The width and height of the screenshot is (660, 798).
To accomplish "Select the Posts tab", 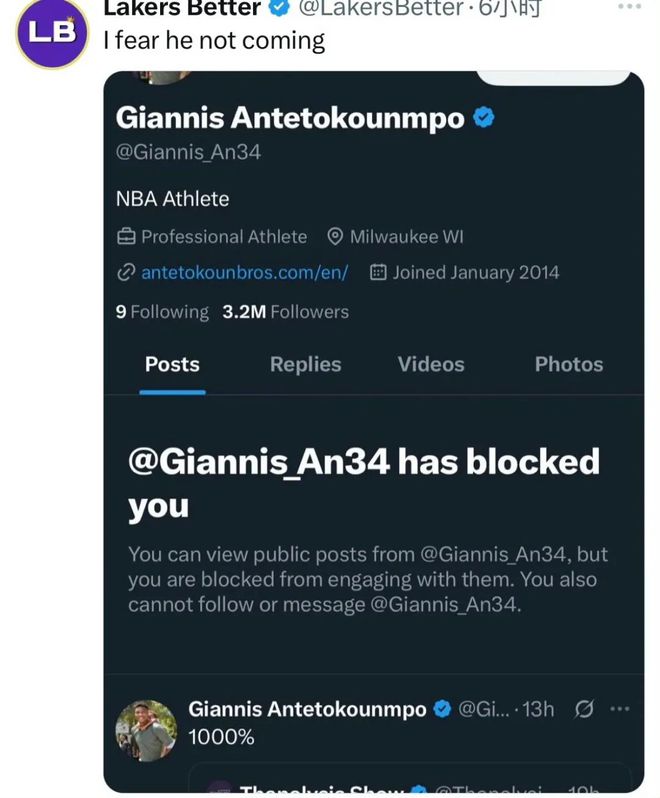I will 172,365.
